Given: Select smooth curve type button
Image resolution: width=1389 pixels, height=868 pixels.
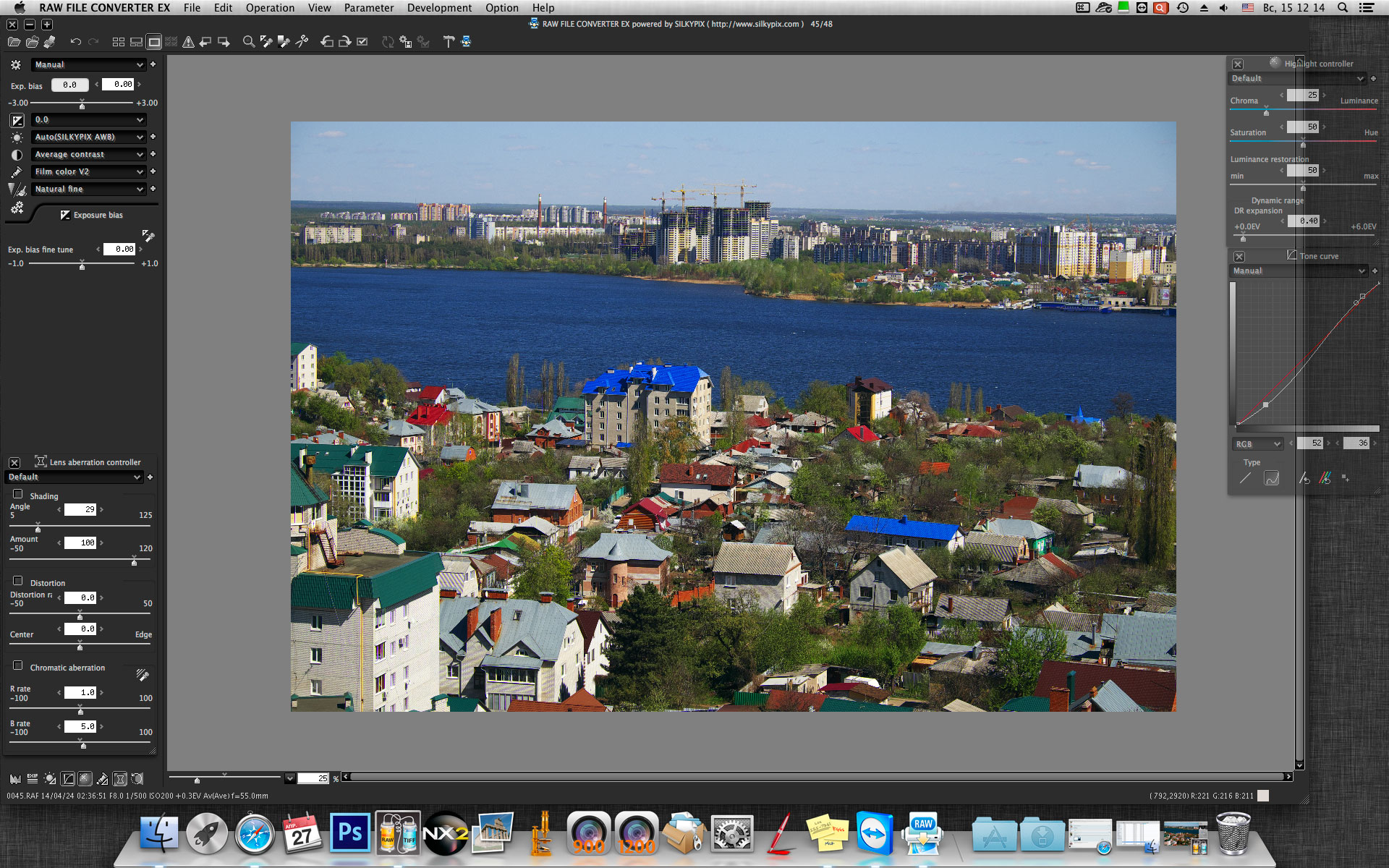Looking at the screenshot, I should click(1271, 478).
